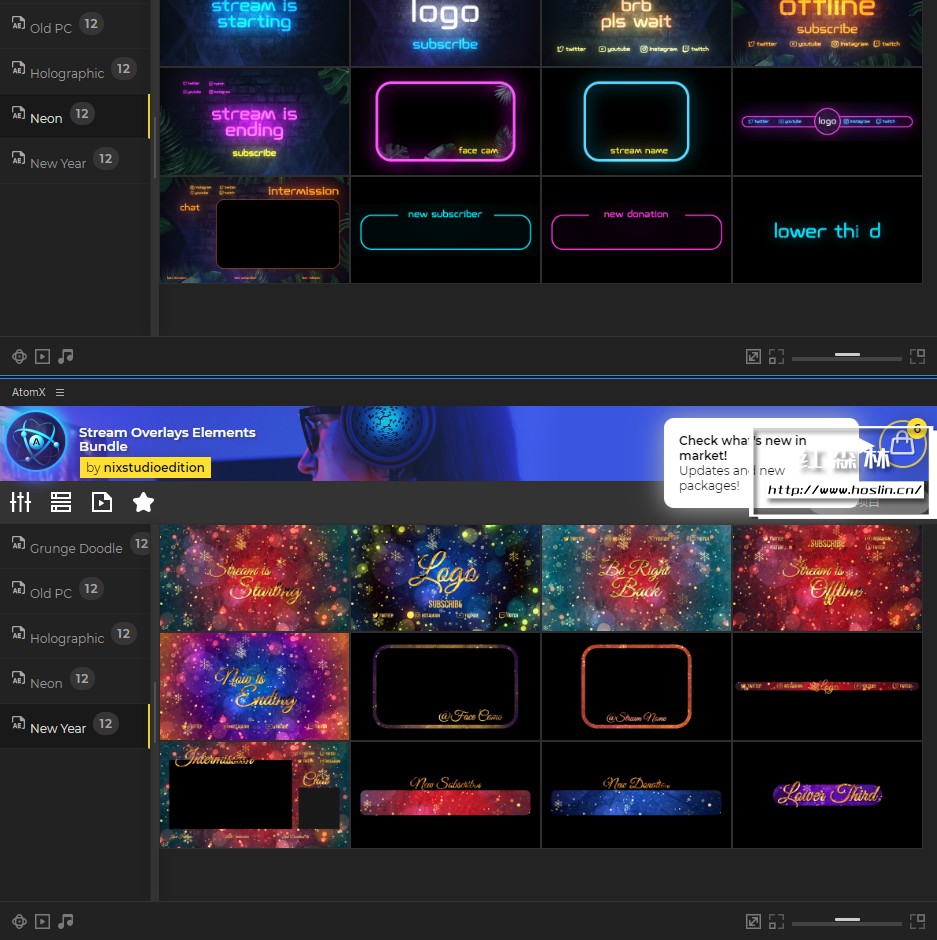937x940 pixels.
Task: Switch to the stacked list view icon
Action: [x=61, y=502]
